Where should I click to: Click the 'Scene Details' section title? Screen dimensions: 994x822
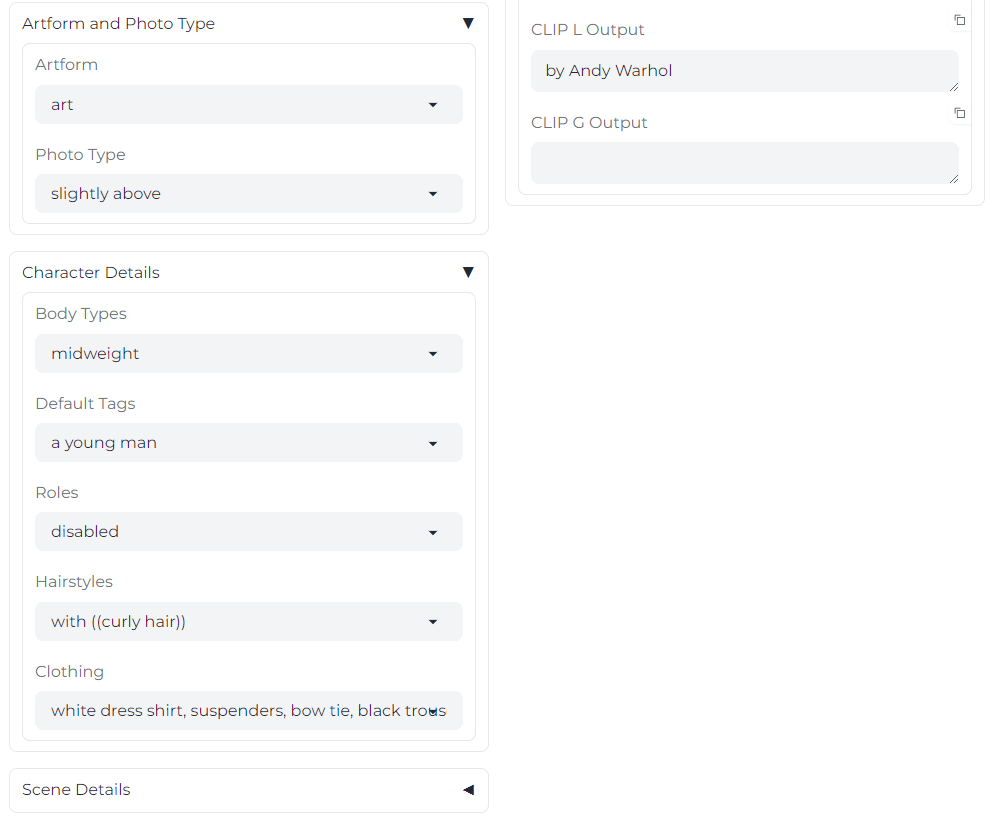click(x=77, y=790)
